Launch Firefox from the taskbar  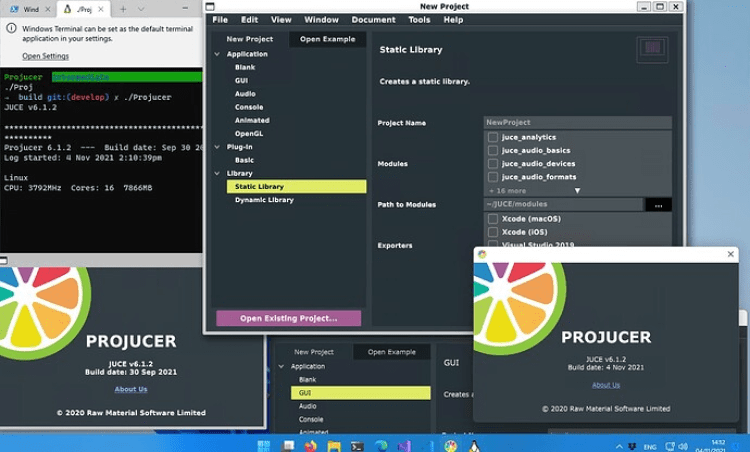point(310,446)
